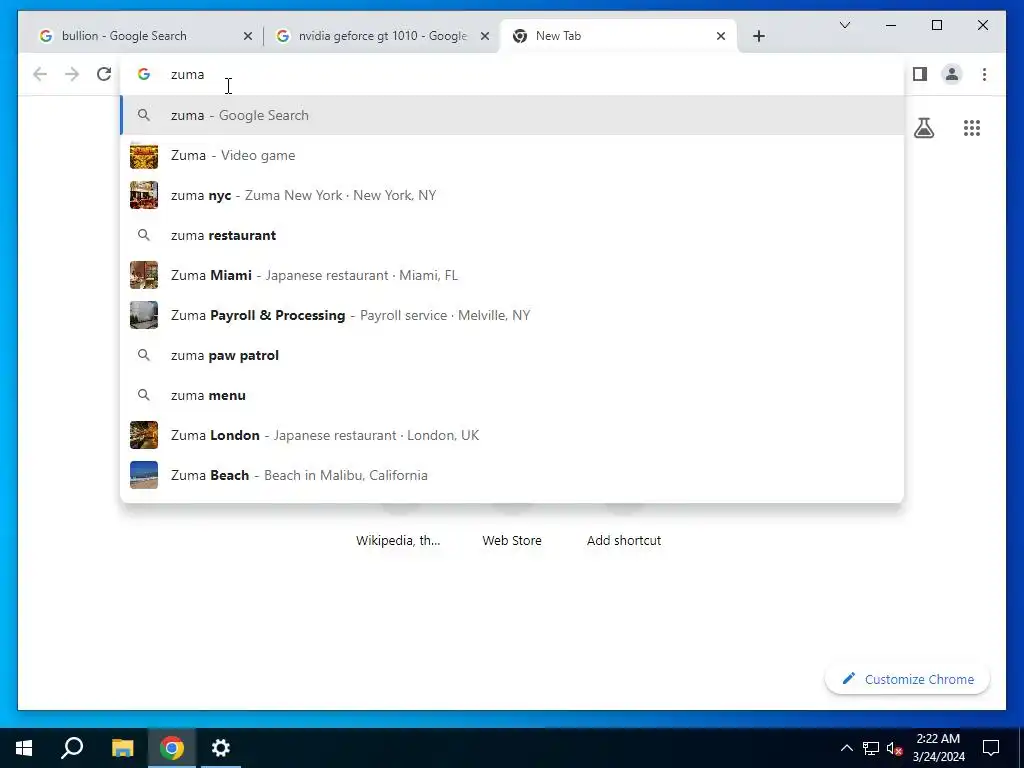Open the Search Labs flask icon
The height and width of the screenshot is (768, 1024).
(x=923, y=128)
